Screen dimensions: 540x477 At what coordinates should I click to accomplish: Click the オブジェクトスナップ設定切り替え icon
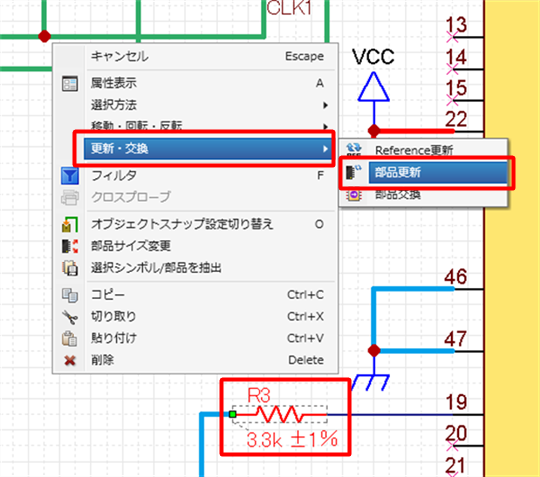[x=70, y=225]
